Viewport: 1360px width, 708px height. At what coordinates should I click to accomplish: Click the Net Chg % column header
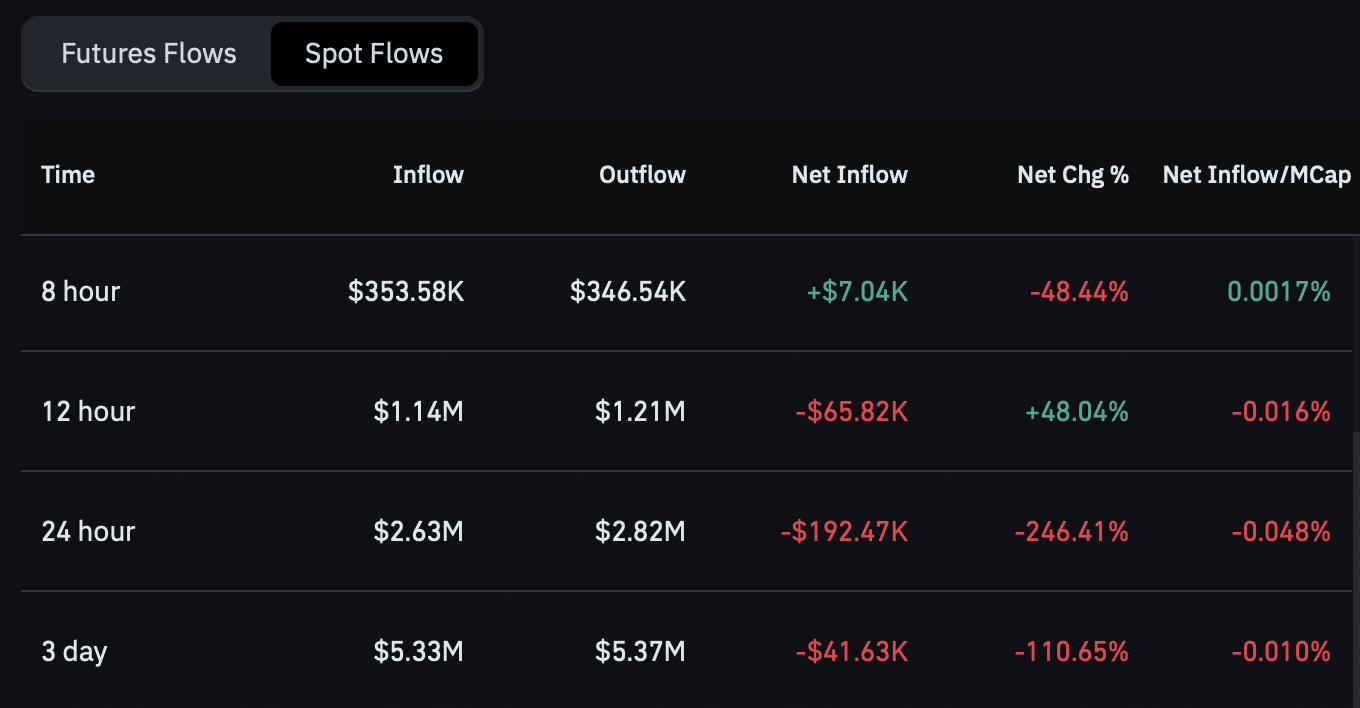pyautogui.click(x=1073, y=175)
